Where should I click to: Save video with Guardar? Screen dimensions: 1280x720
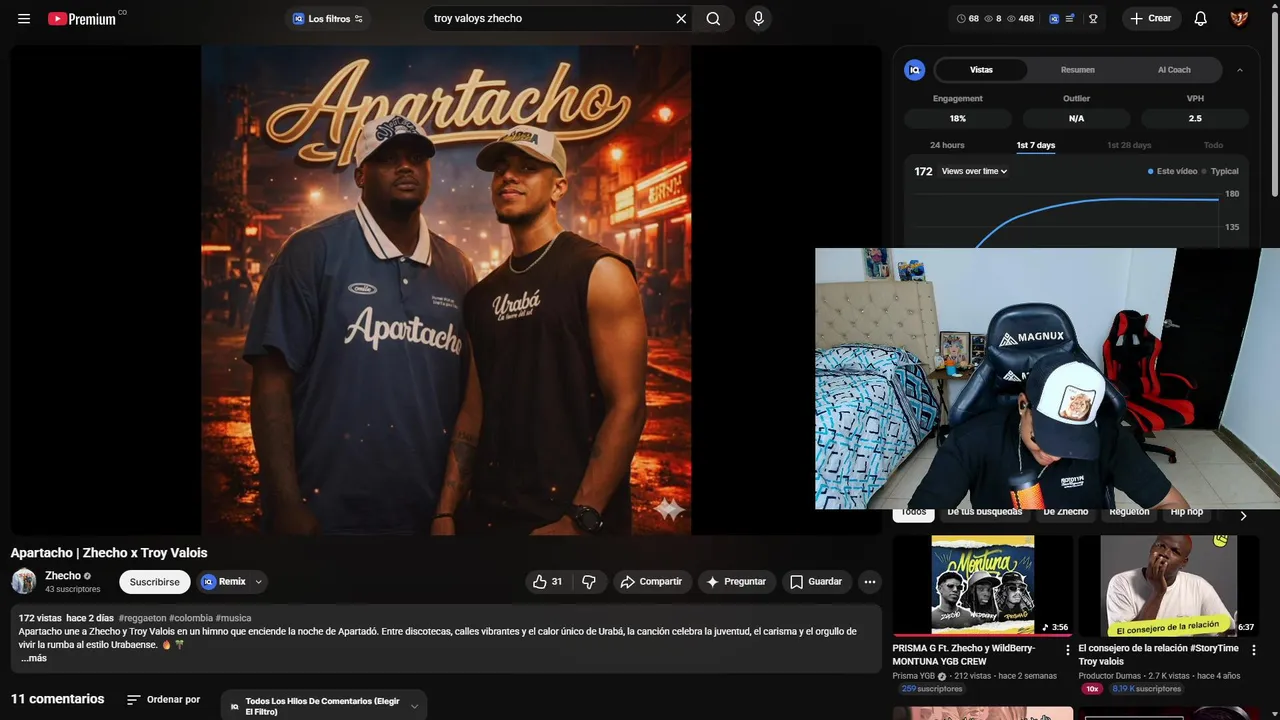[x=816, y=582]
